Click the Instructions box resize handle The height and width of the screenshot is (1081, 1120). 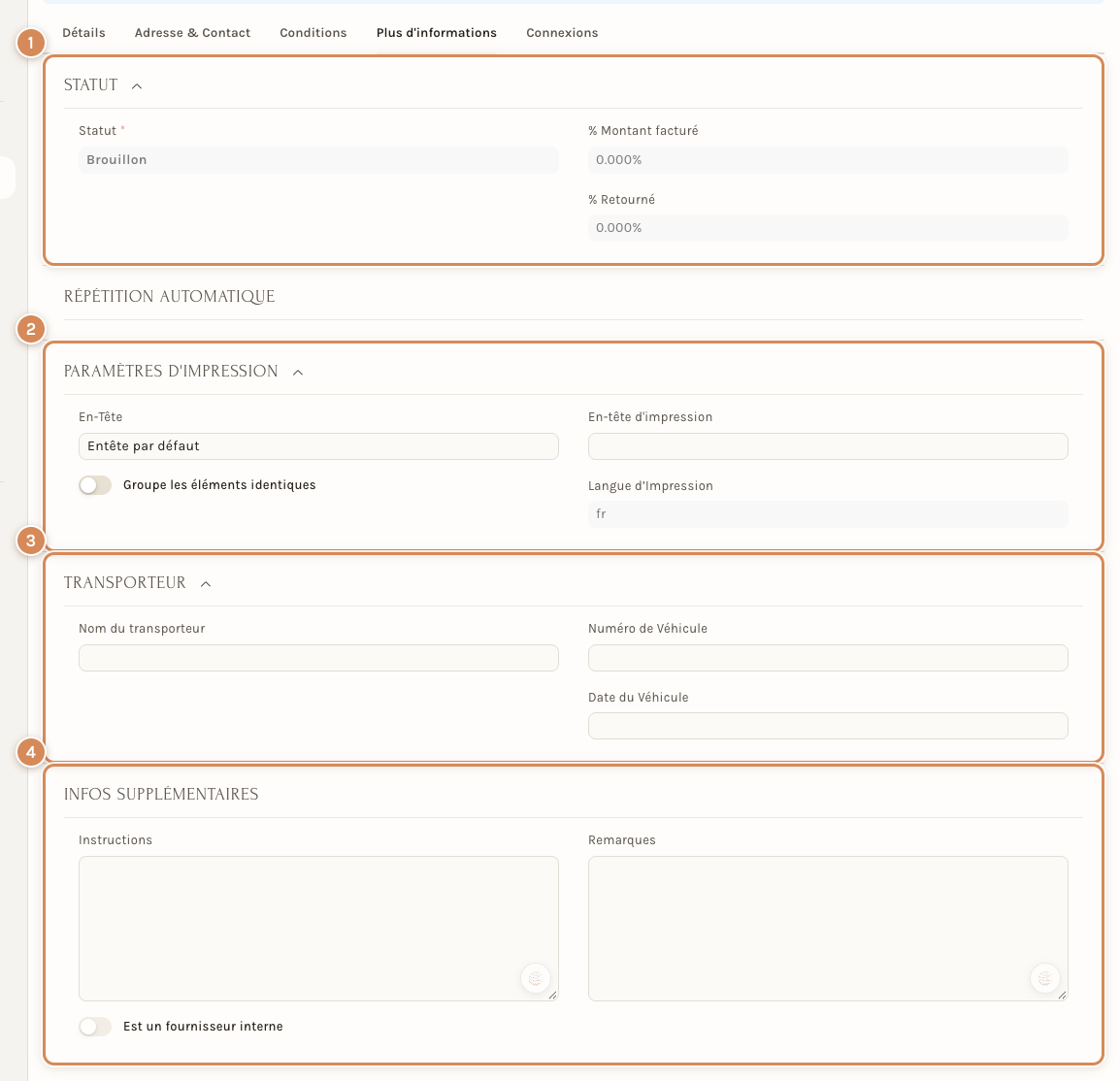point(553,995)
